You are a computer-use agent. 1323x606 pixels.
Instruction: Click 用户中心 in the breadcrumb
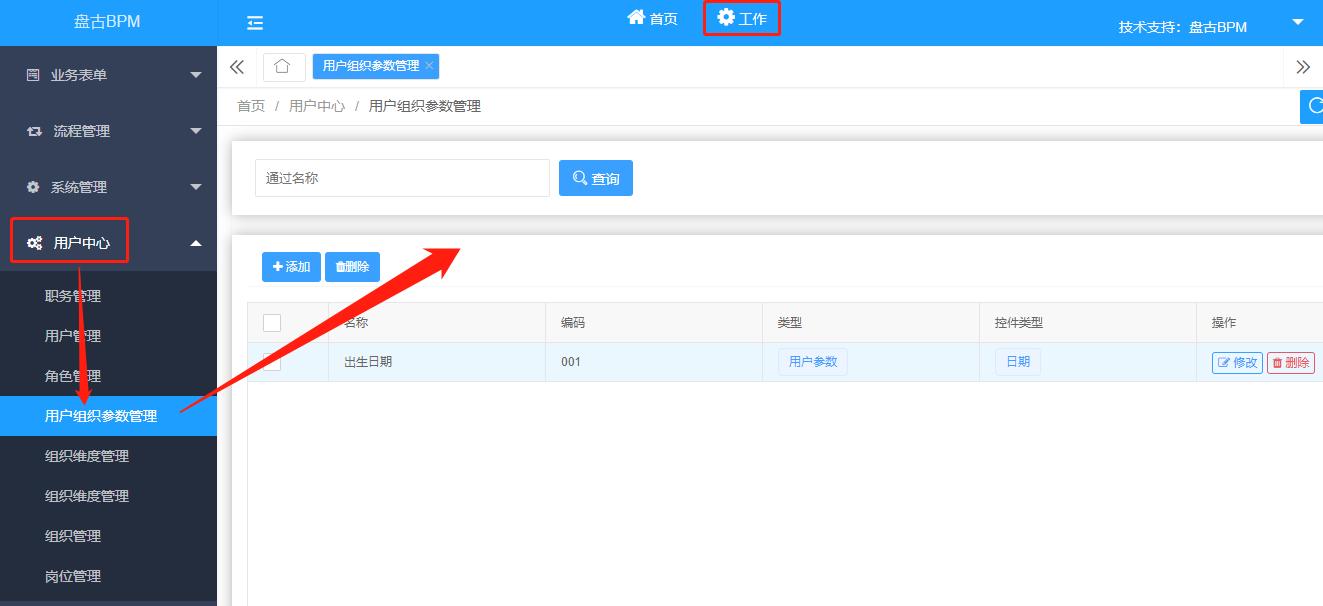(x=317, y=106)
